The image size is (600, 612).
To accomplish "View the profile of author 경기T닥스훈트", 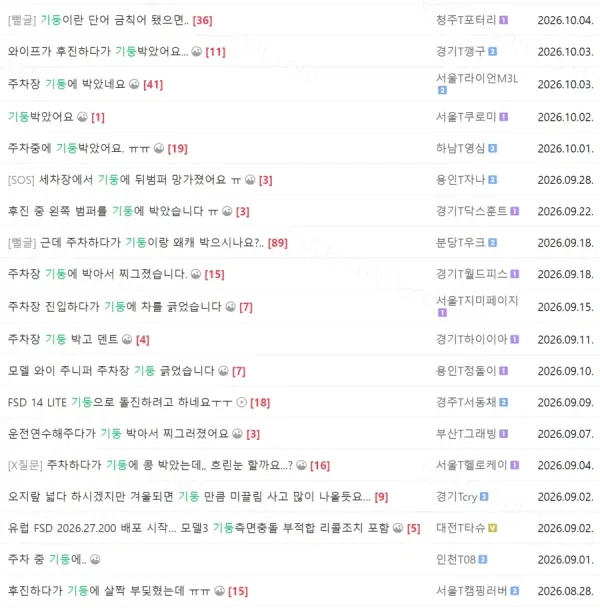I will click(x=472, y=211).
